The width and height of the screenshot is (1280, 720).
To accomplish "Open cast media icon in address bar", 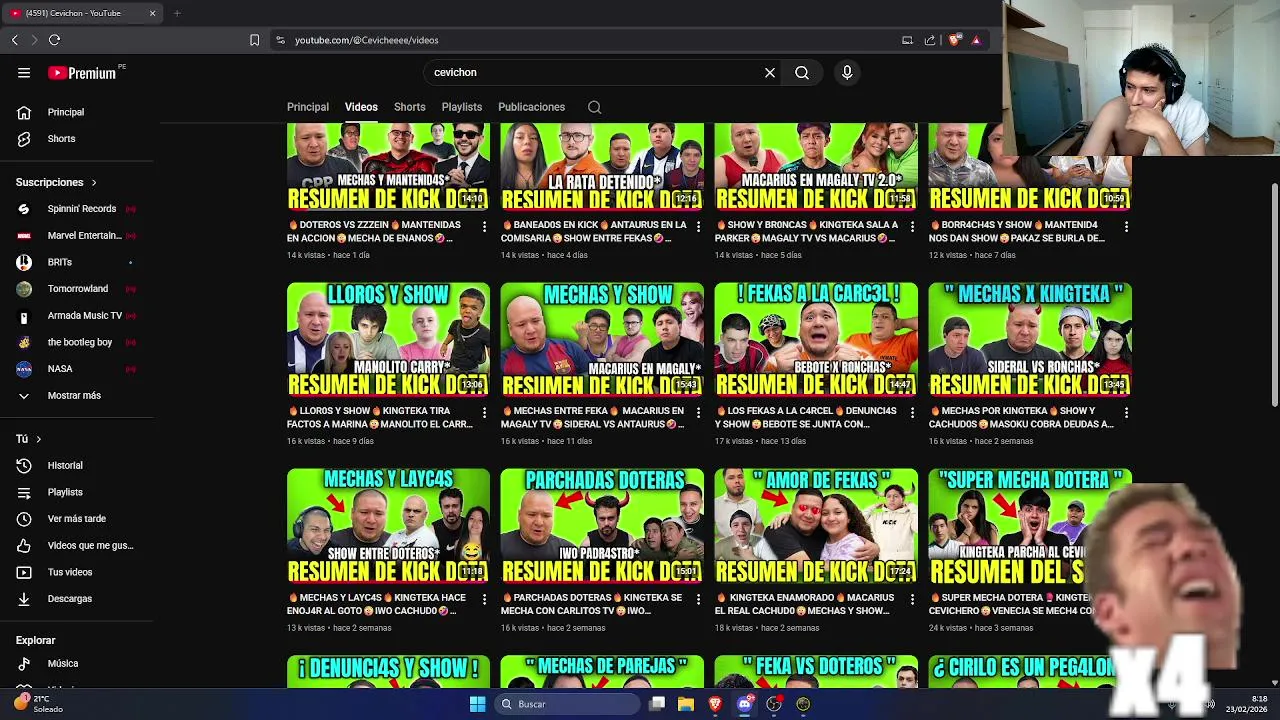I will tap(907, 40).
